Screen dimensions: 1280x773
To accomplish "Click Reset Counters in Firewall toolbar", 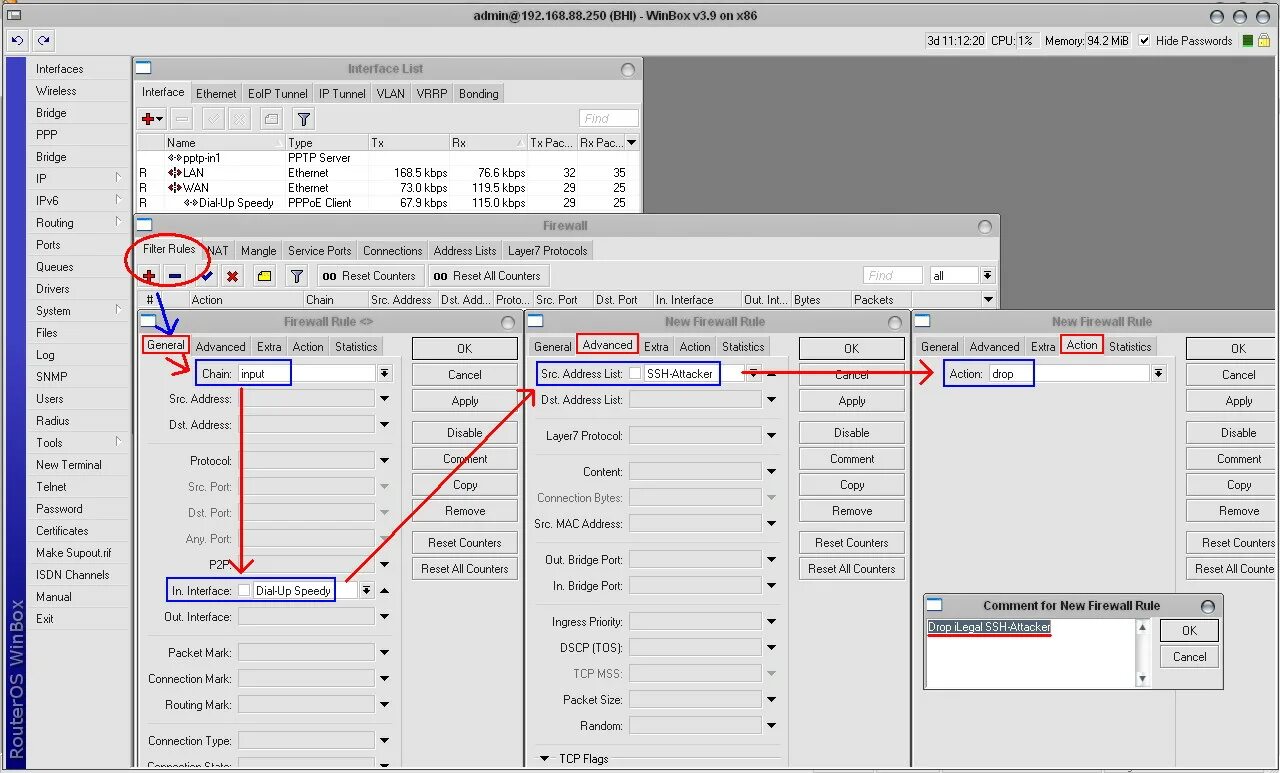I will 370,276.
